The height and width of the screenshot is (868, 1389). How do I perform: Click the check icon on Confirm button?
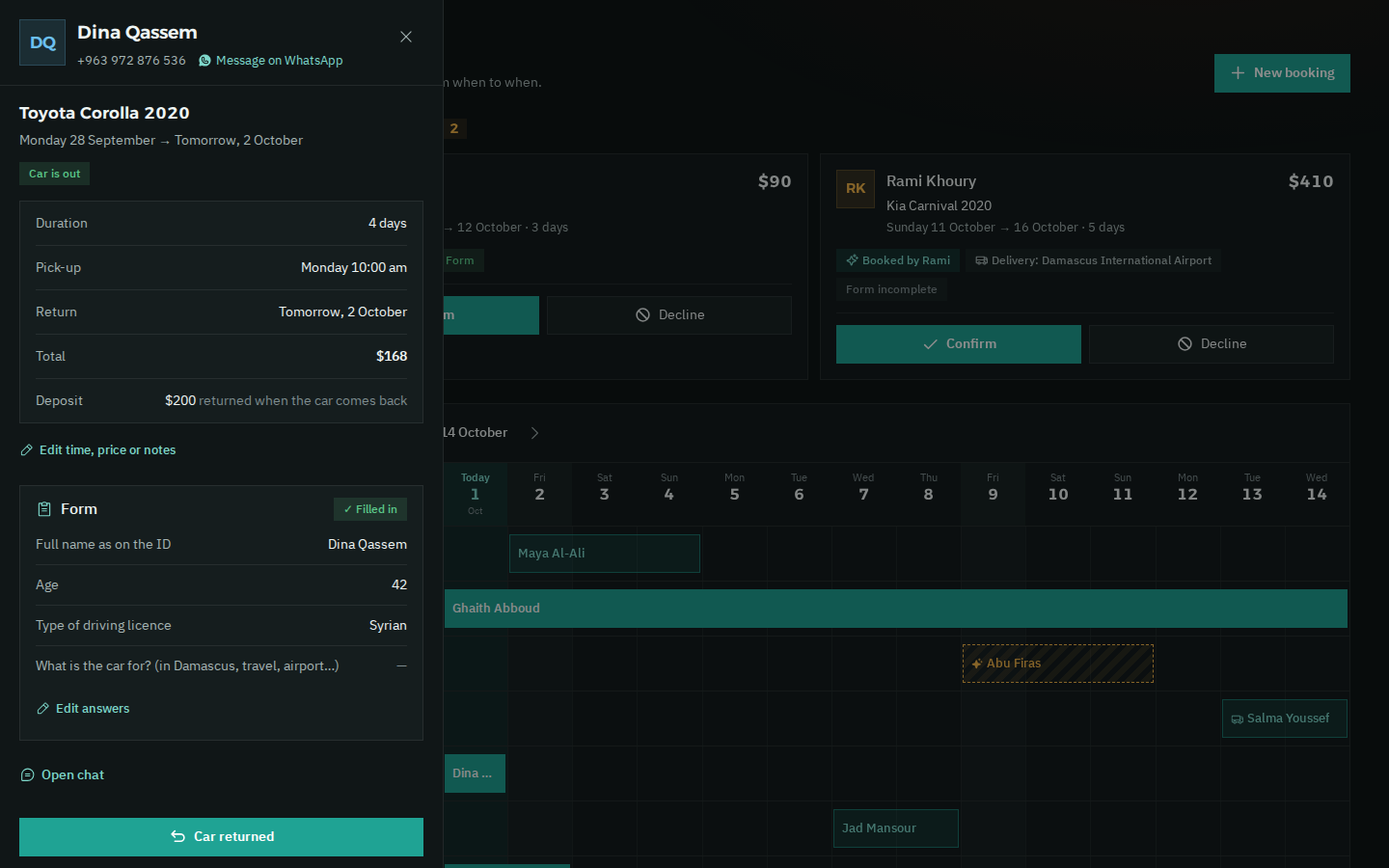click(931, 344)
